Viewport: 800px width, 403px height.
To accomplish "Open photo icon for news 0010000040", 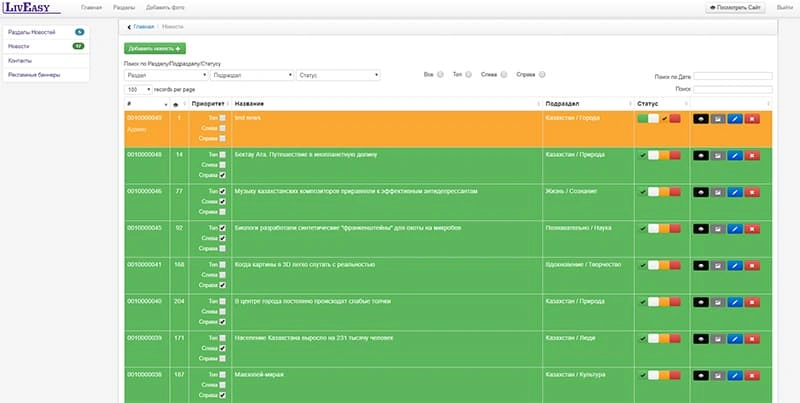I will 718,303.
